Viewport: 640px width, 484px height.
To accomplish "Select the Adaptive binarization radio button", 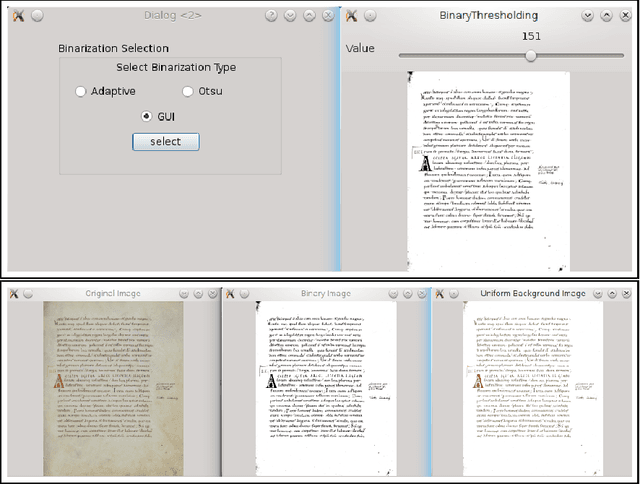I will [x=81, y=91].
